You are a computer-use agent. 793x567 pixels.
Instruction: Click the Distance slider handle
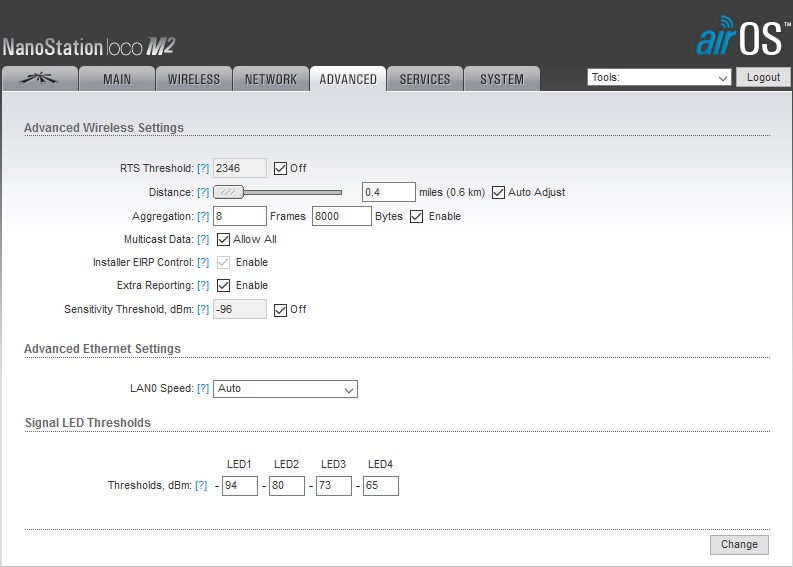tap(229, 192)
